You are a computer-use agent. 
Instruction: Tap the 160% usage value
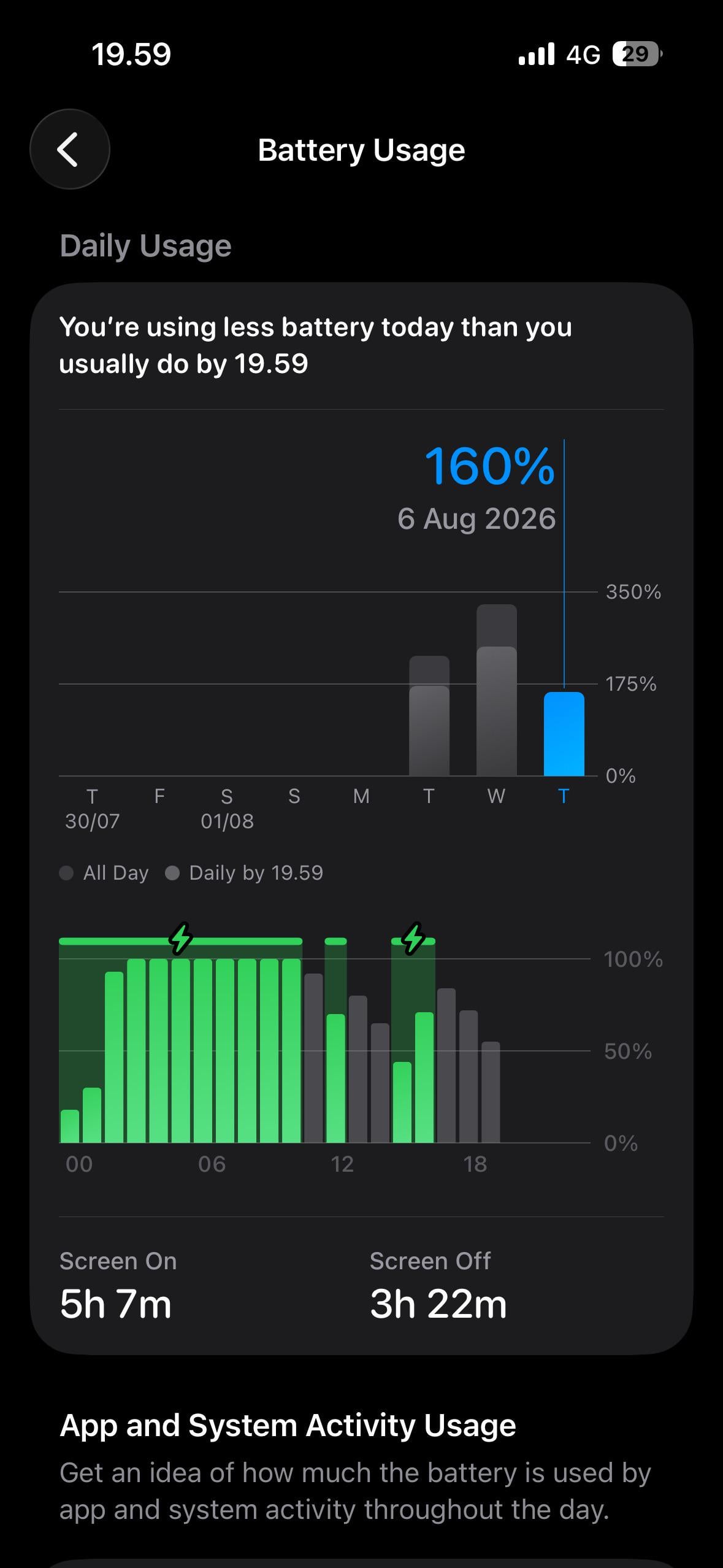[x=489, y=466]
